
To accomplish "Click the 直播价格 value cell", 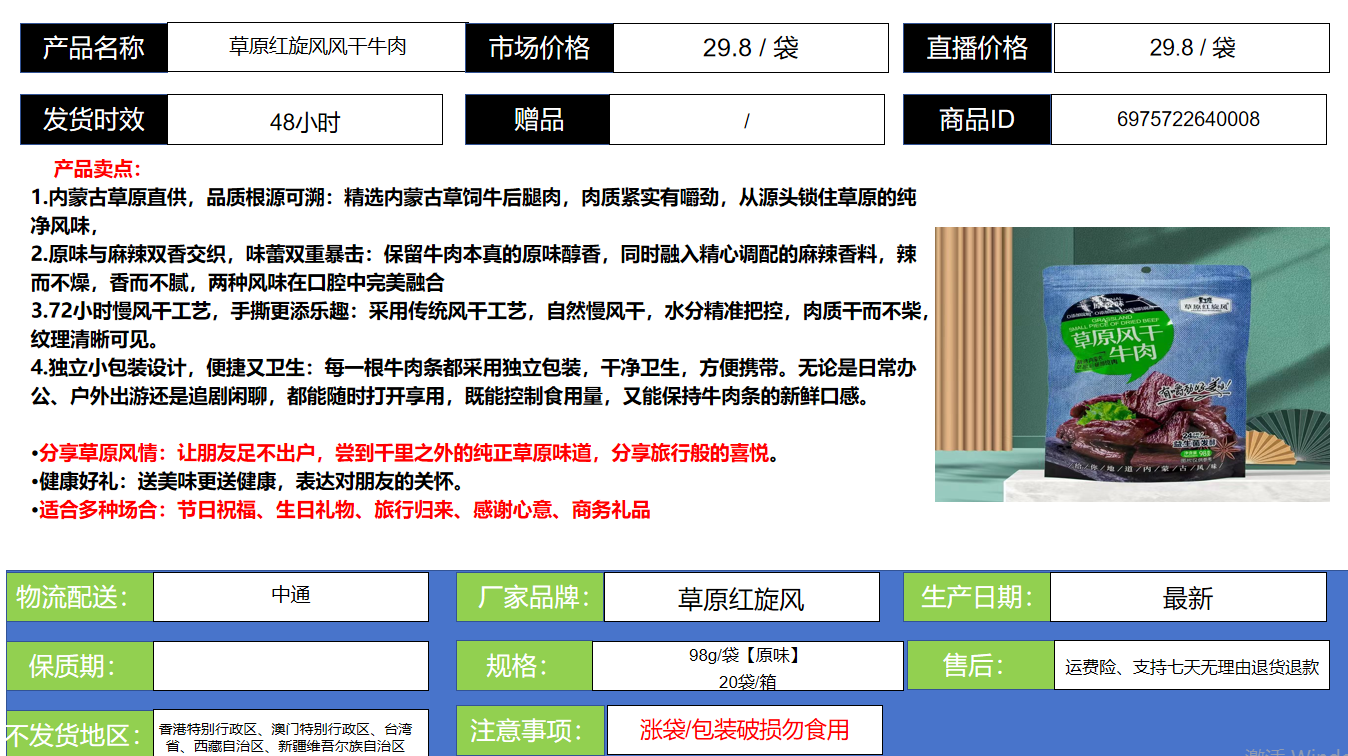I will (x=1191, y=48).
